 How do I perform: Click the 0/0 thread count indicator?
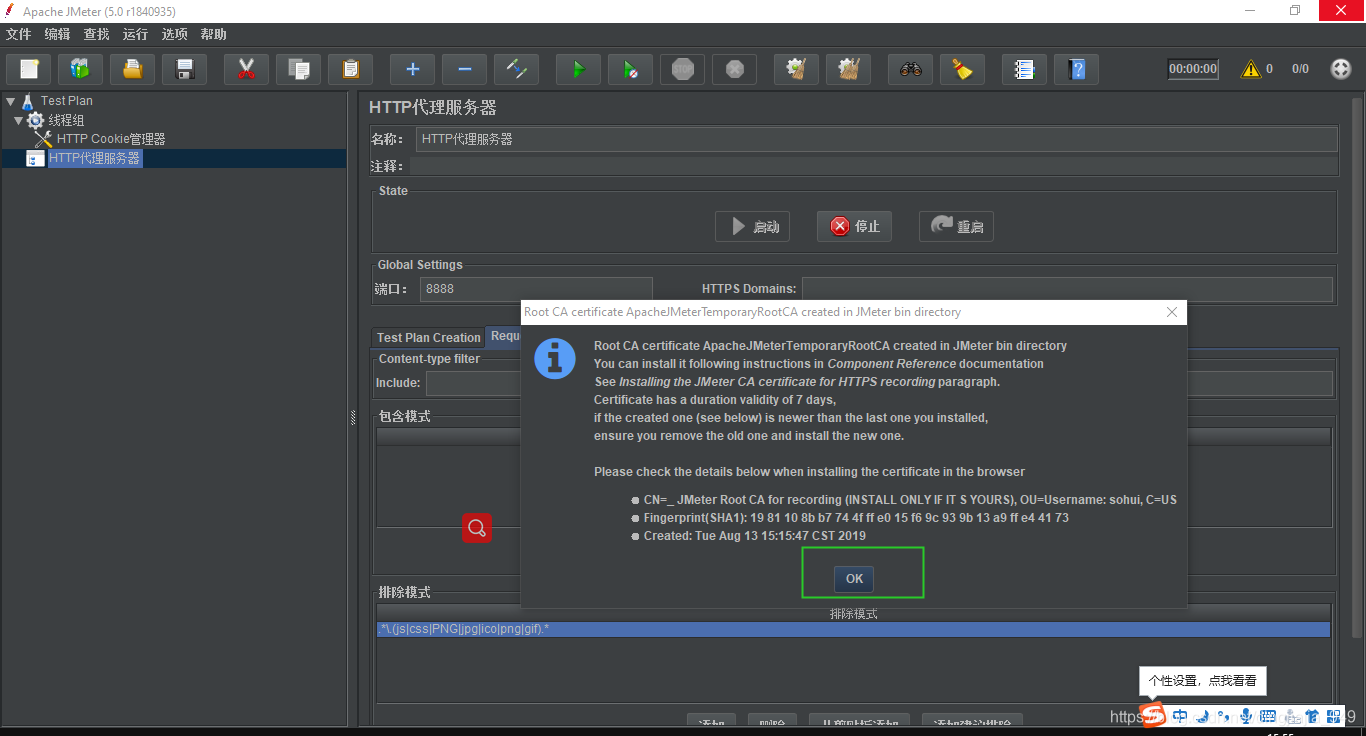1300,69
